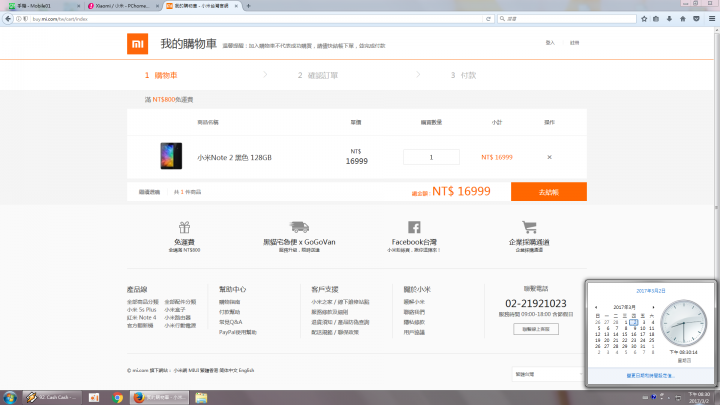
Task: Click the free shipping gift icon
Action: 184,227
